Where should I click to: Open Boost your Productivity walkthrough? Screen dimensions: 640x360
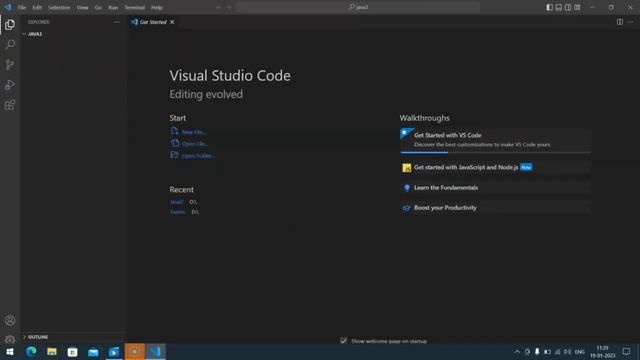click(x=495, y=208)
